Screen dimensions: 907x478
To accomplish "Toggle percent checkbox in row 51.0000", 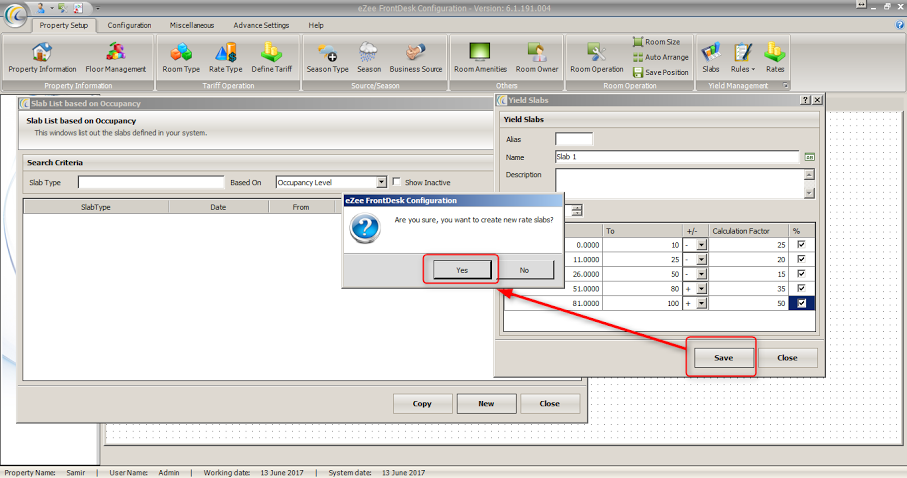I will [801, 288].
